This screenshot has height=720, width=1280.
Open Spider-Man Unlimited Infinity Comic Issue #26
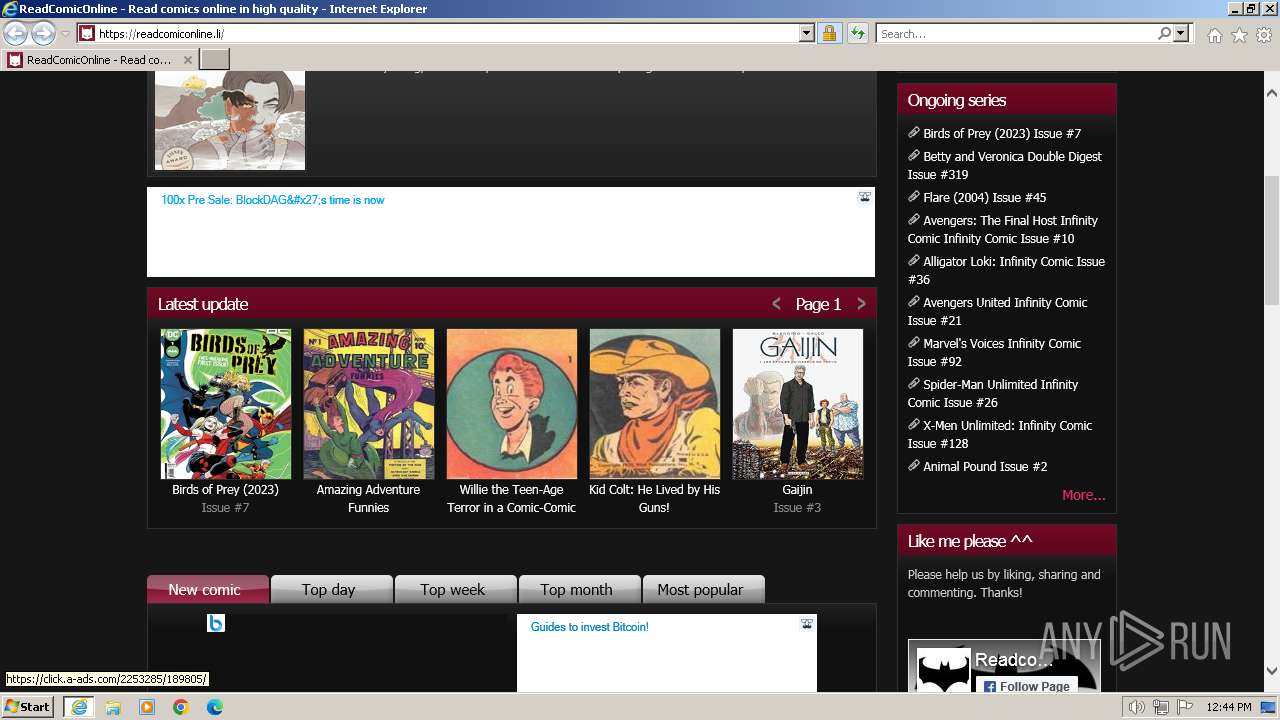pos(993,393)
